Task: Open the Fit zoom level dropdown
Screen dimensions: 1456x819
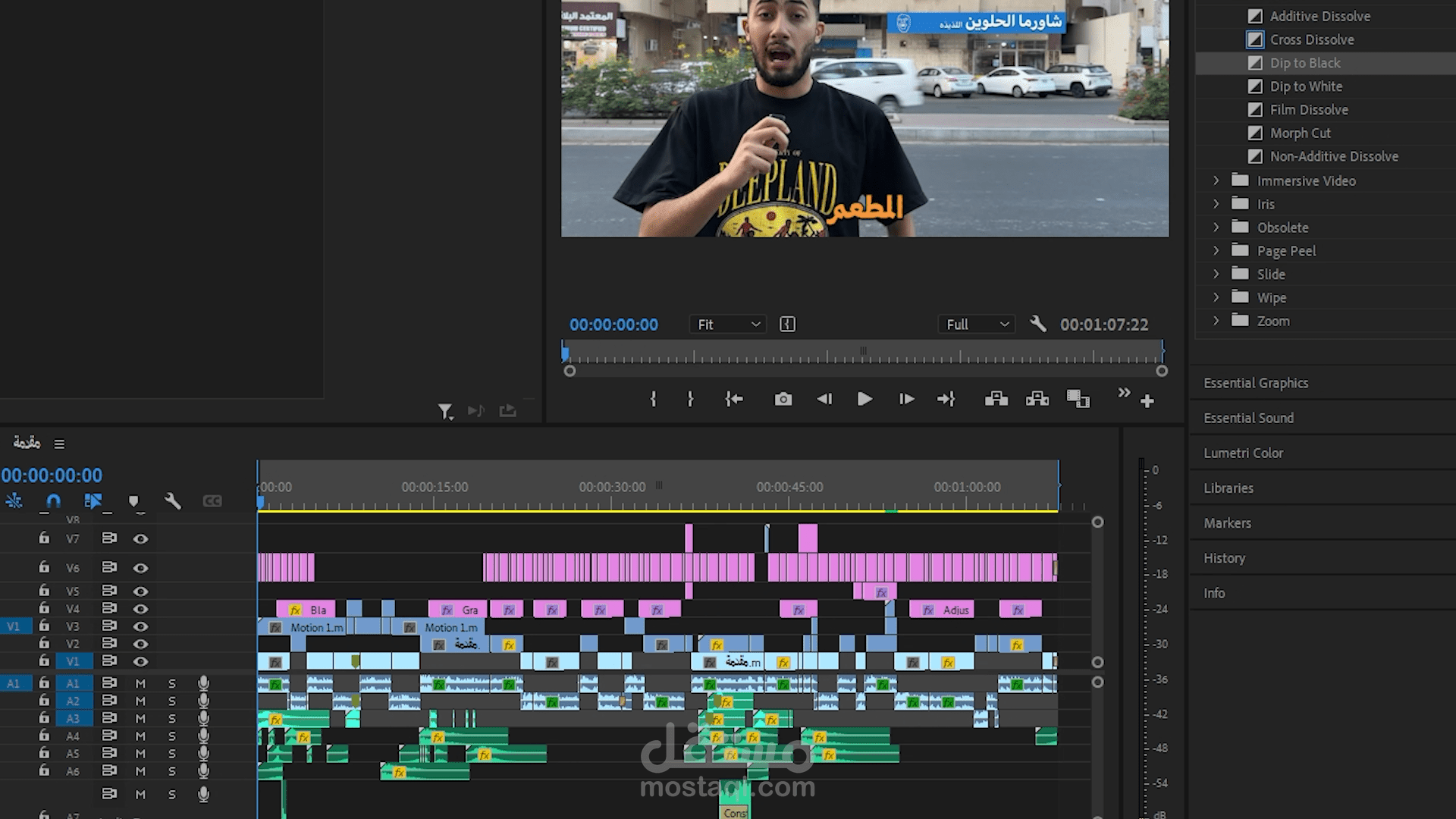Action: click(728, 325)
